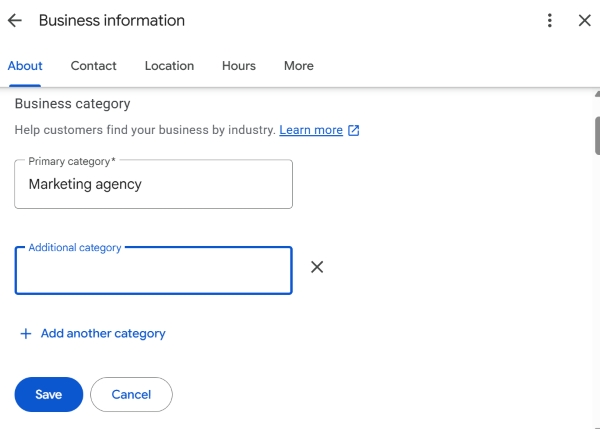Click 'Help customers find your business by industry.' text
The width and height of the screenshot is (600, 429).
(145, 130)
